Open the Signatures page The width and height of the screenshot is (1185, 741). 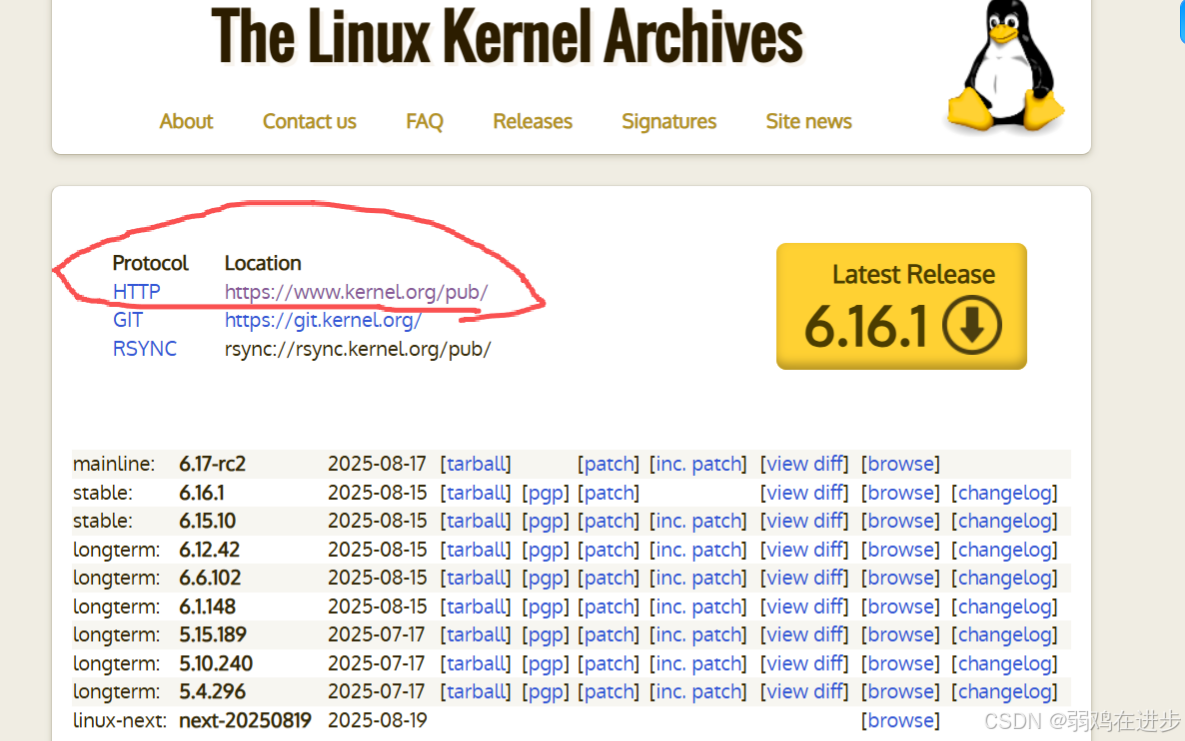pyautogui.click(x=669, y=121)
